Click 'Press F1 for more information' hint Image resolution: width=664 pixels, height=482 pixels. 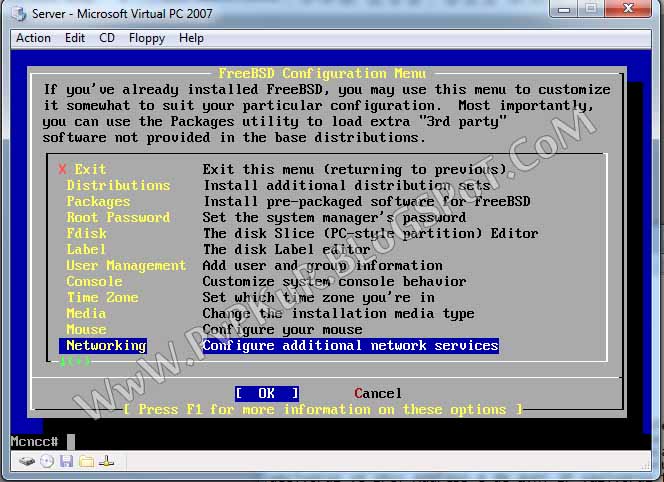click(323, 410)
